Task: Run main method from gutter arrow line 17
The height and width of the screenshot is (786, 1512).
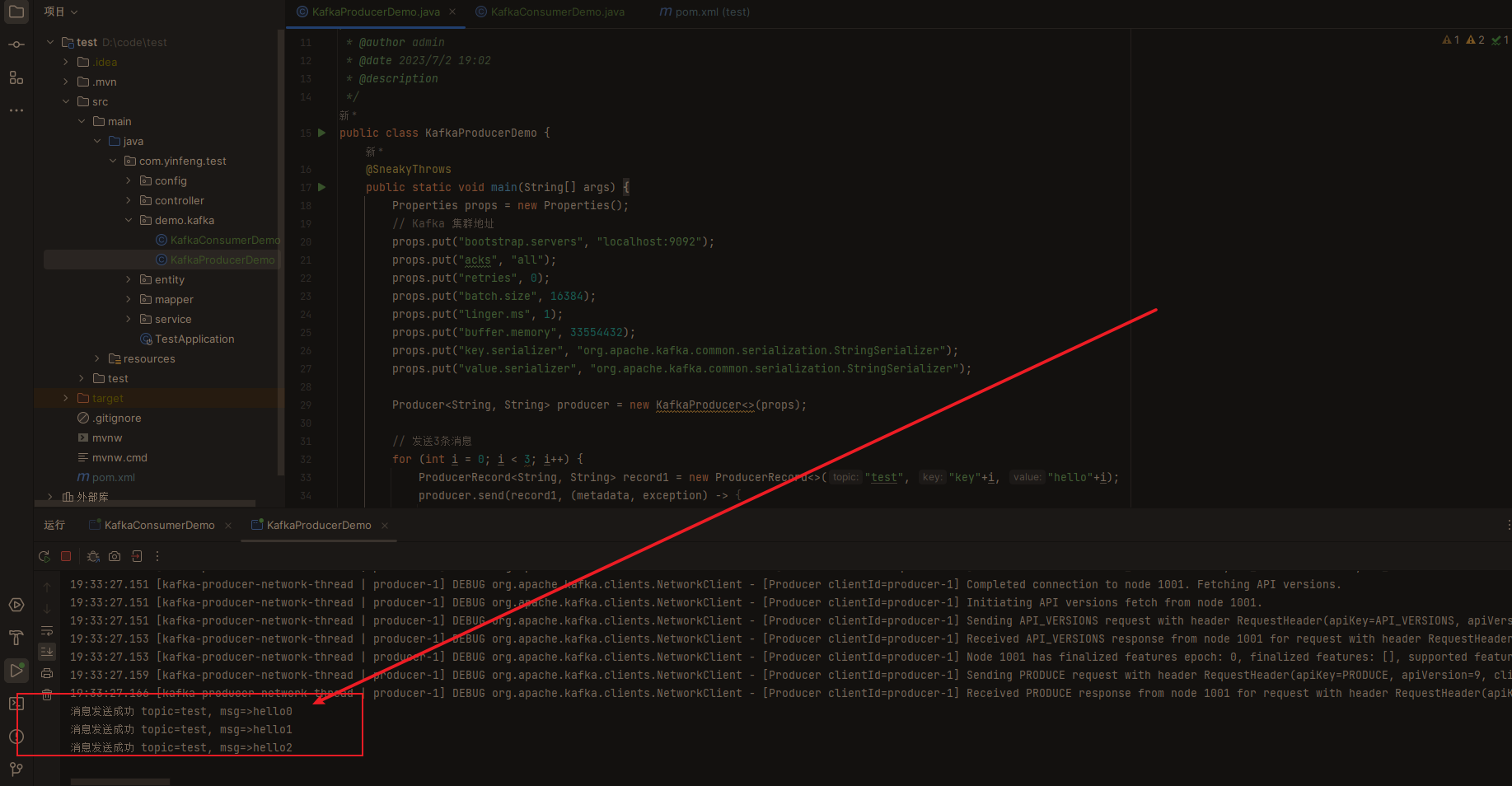Action: click(x=322, y=187)
